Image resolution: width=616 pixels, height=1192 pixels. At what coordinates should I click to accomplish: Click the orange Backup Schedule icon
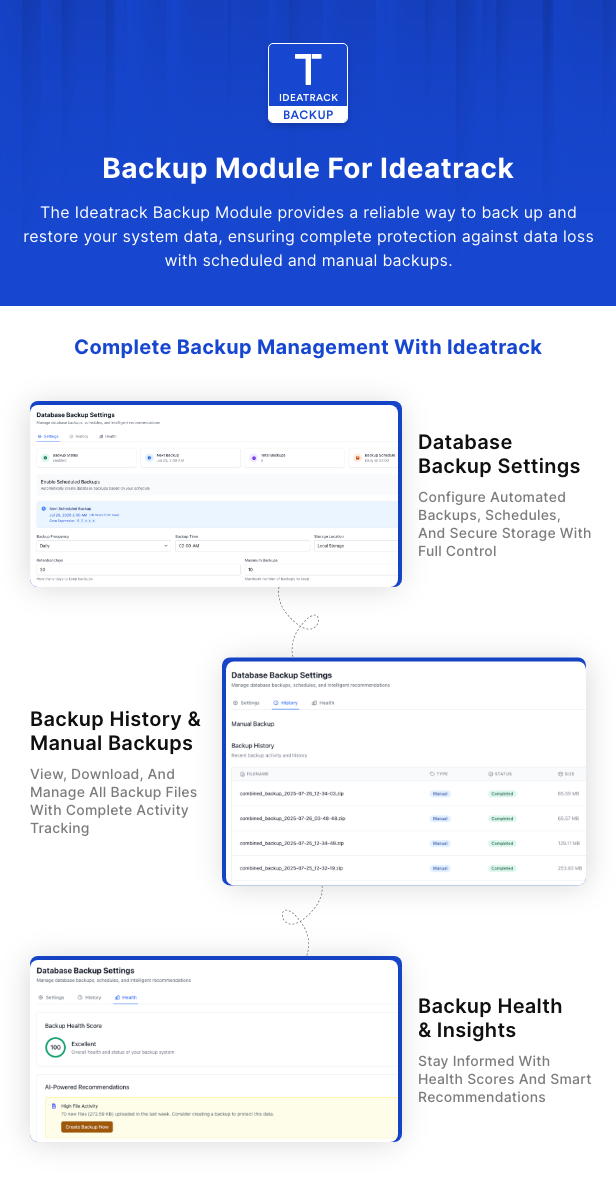(357, 458)
